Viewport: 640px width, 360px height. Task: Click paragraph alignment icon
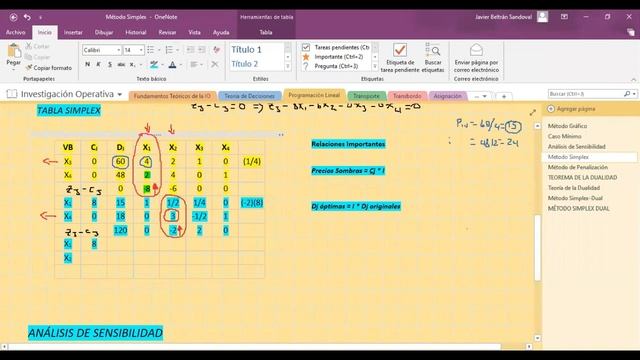tap(194, 64)
